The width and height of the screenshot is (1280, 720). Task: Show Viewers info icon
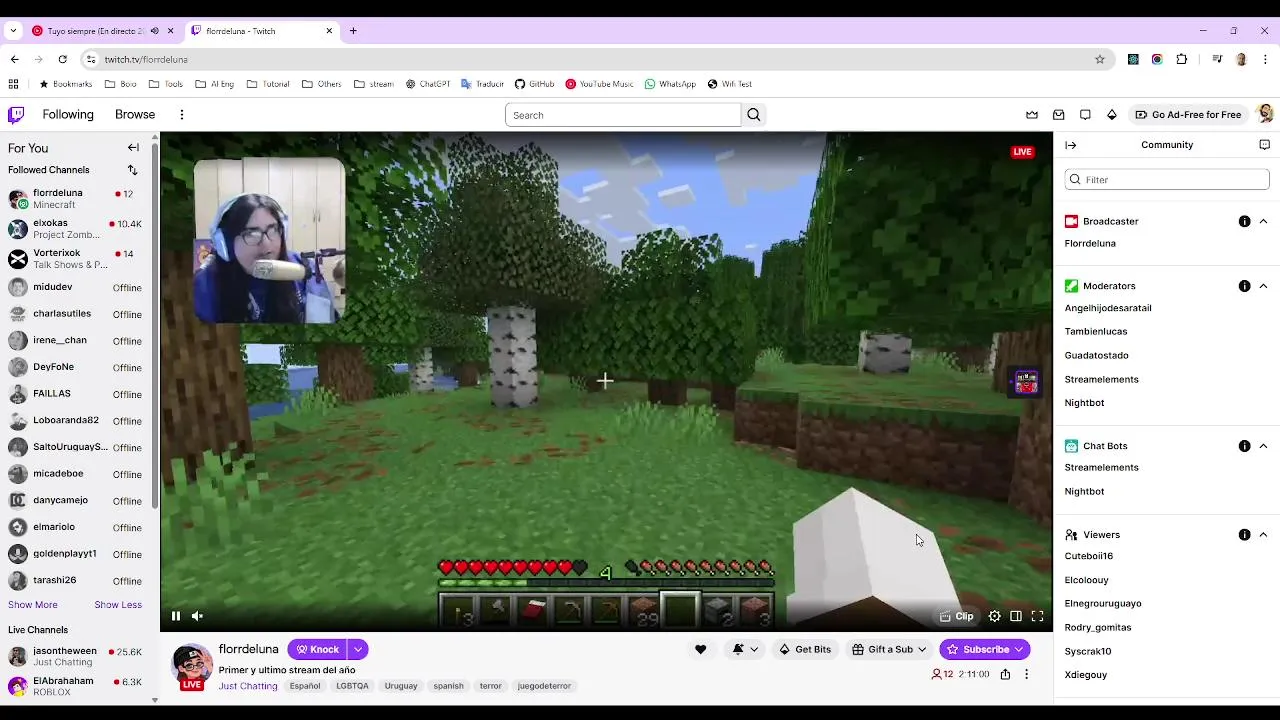coord(1244,535)
